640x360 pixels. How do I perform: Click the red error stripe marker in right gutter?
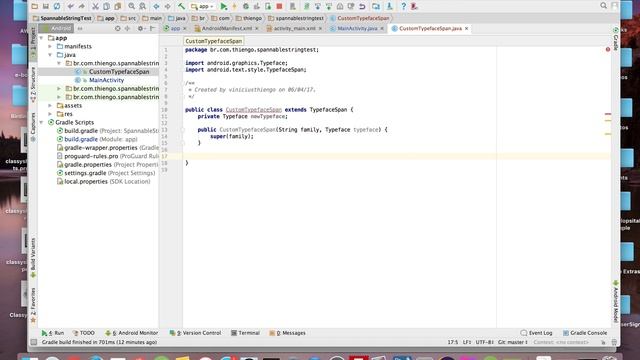(x=608, y=114)
